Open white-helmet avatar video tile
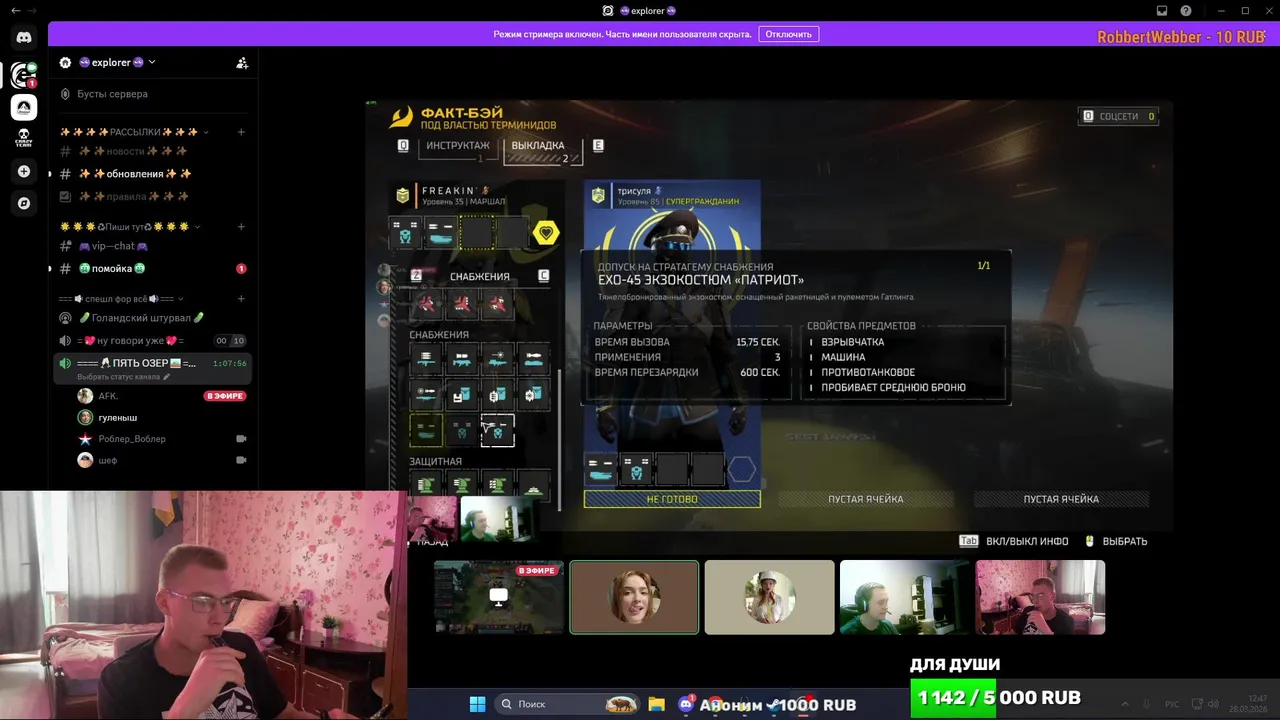 point(769,597)
